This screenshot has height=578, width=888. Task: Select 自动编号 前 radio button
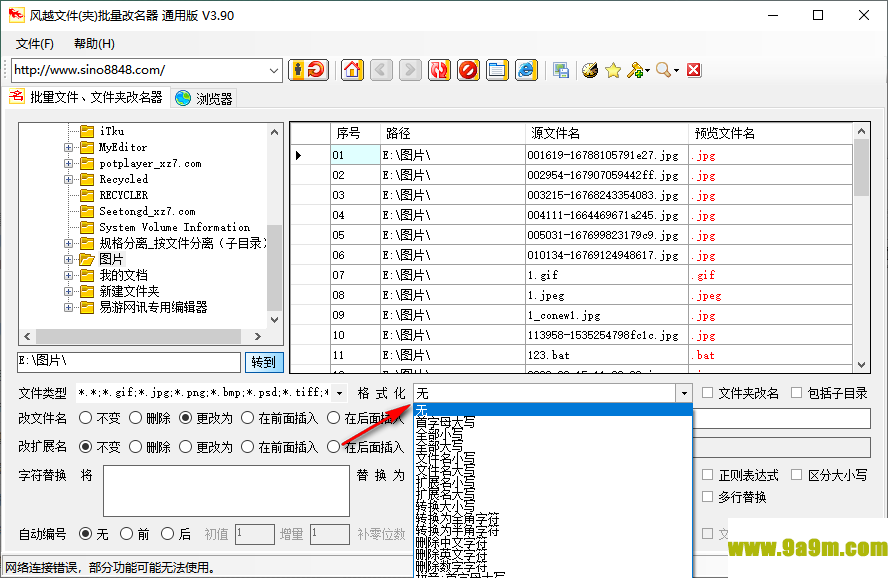(126, 533)
